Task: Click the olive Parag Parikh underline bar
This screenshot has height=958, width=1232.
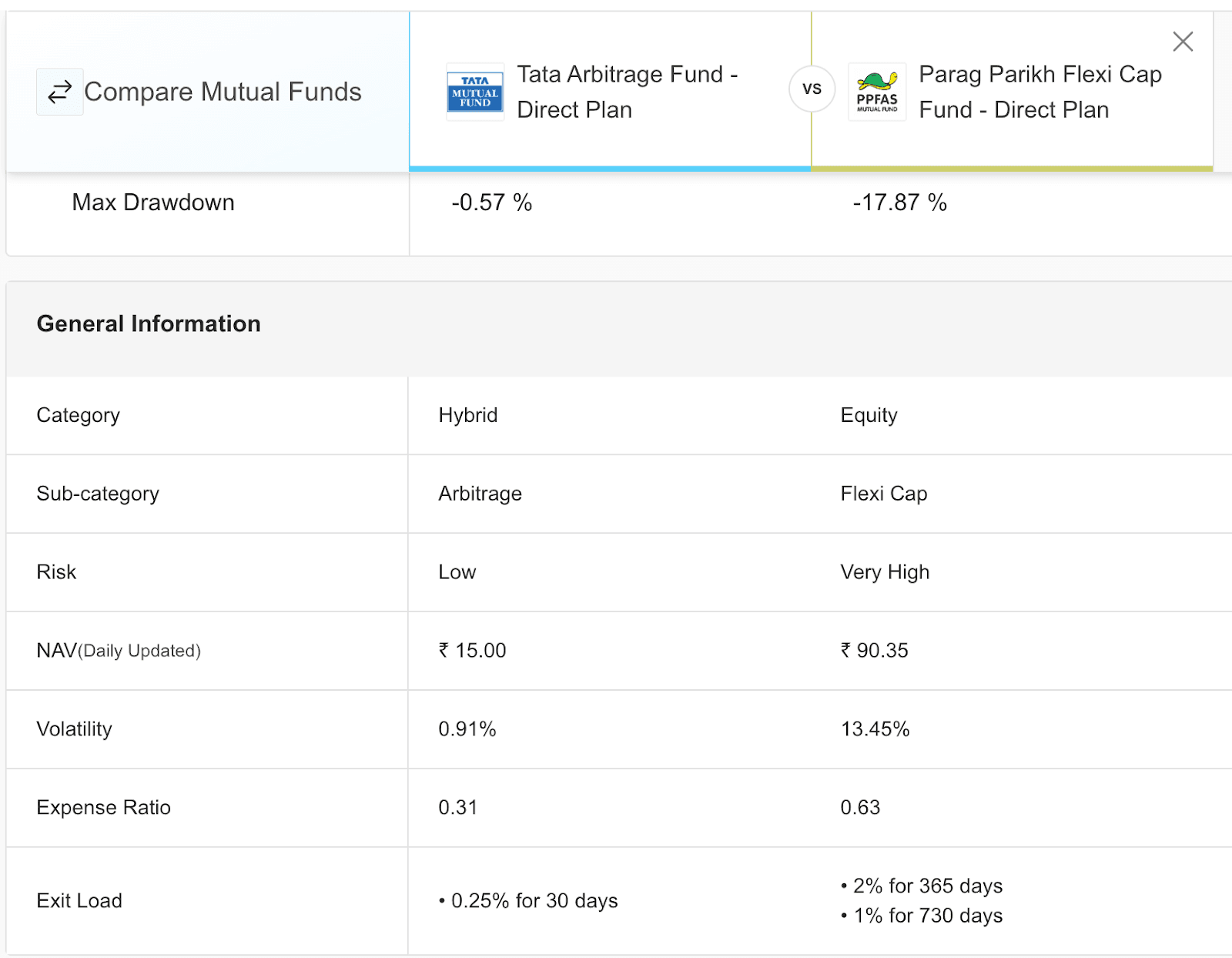Action: (1012, 168)
